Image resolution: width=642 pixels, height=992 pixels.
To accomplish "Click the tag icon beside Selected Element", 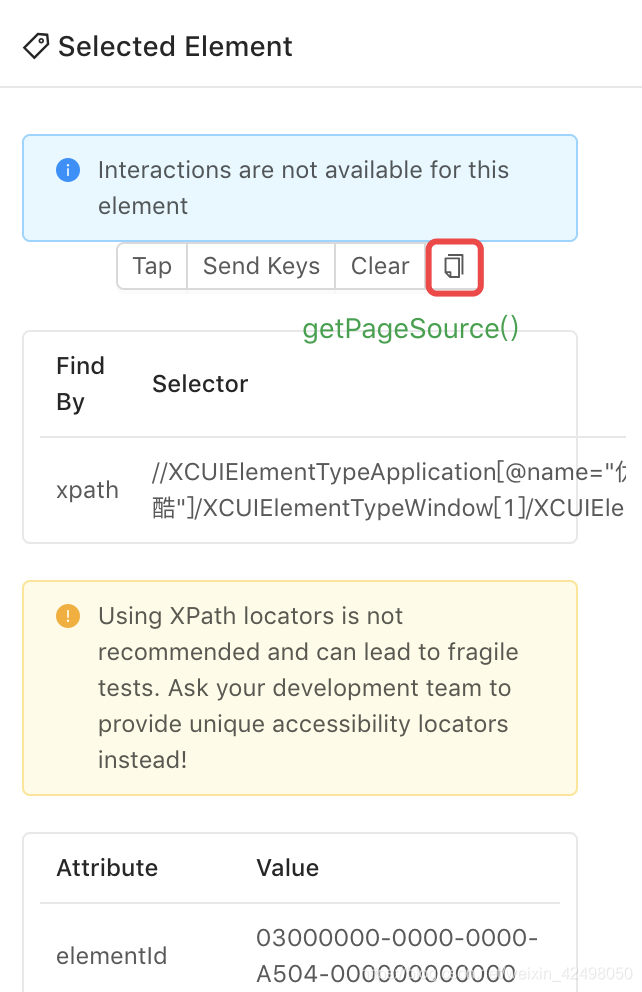I will pos(37,46).
